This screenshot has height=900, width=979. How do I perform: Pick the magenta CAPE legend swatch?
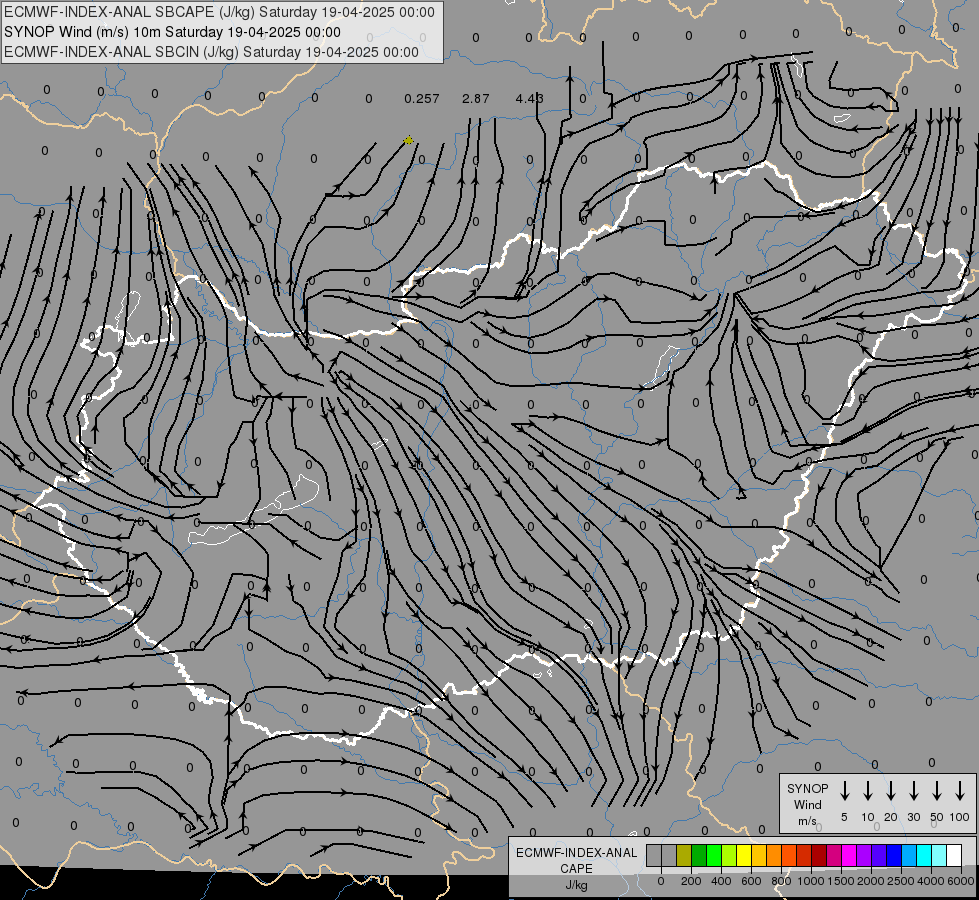tap(849, 855)
